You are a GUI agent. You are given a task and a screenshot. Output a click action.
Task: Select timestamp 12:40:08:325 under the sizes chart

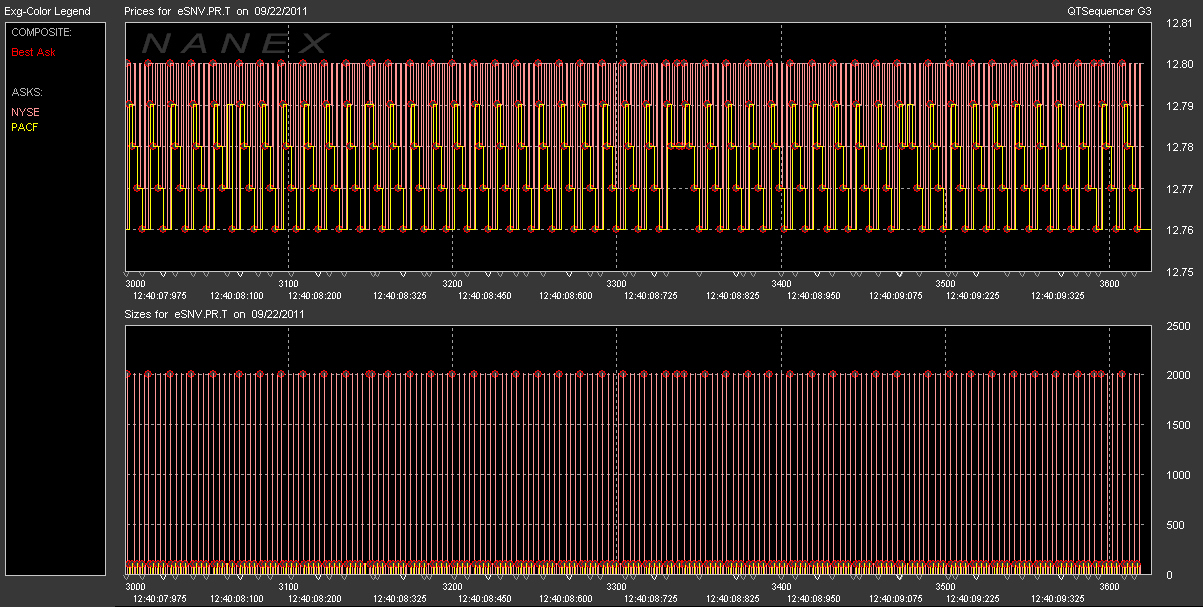pos(400,600)
